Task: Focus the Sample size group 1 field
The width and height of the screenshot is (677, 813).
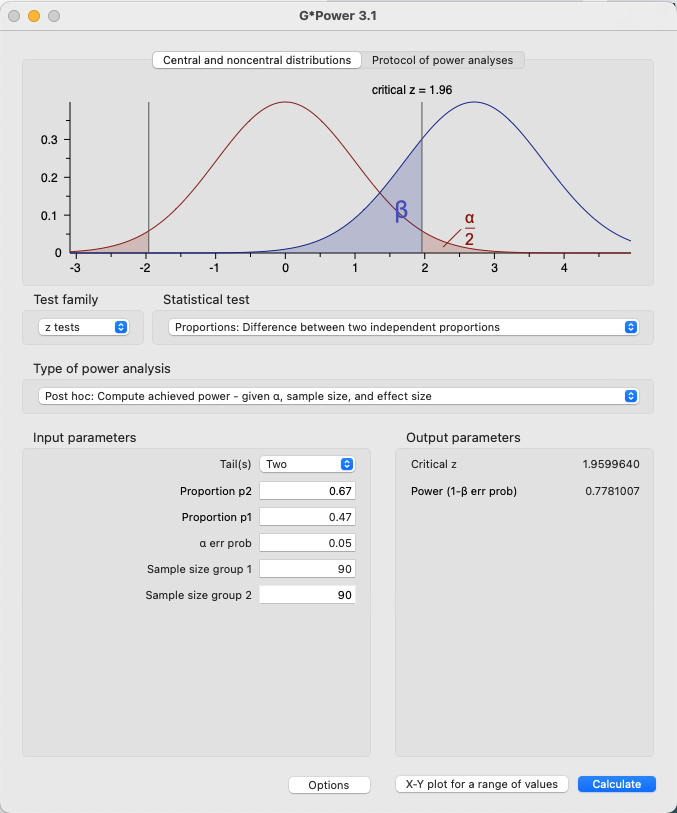Action: (308, 569)
